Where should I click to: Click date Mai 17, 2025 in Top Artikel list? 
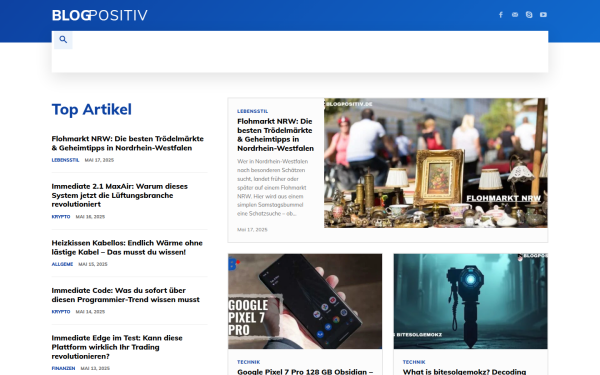[99, 160]
